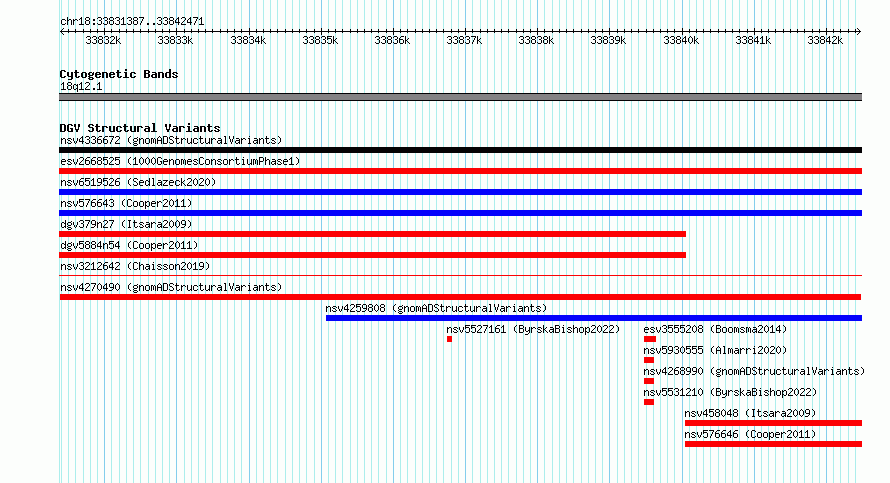Screen dimensions: 890x483
Task: Click the DGV Structural Variants track title
Action: click(140, 128)
